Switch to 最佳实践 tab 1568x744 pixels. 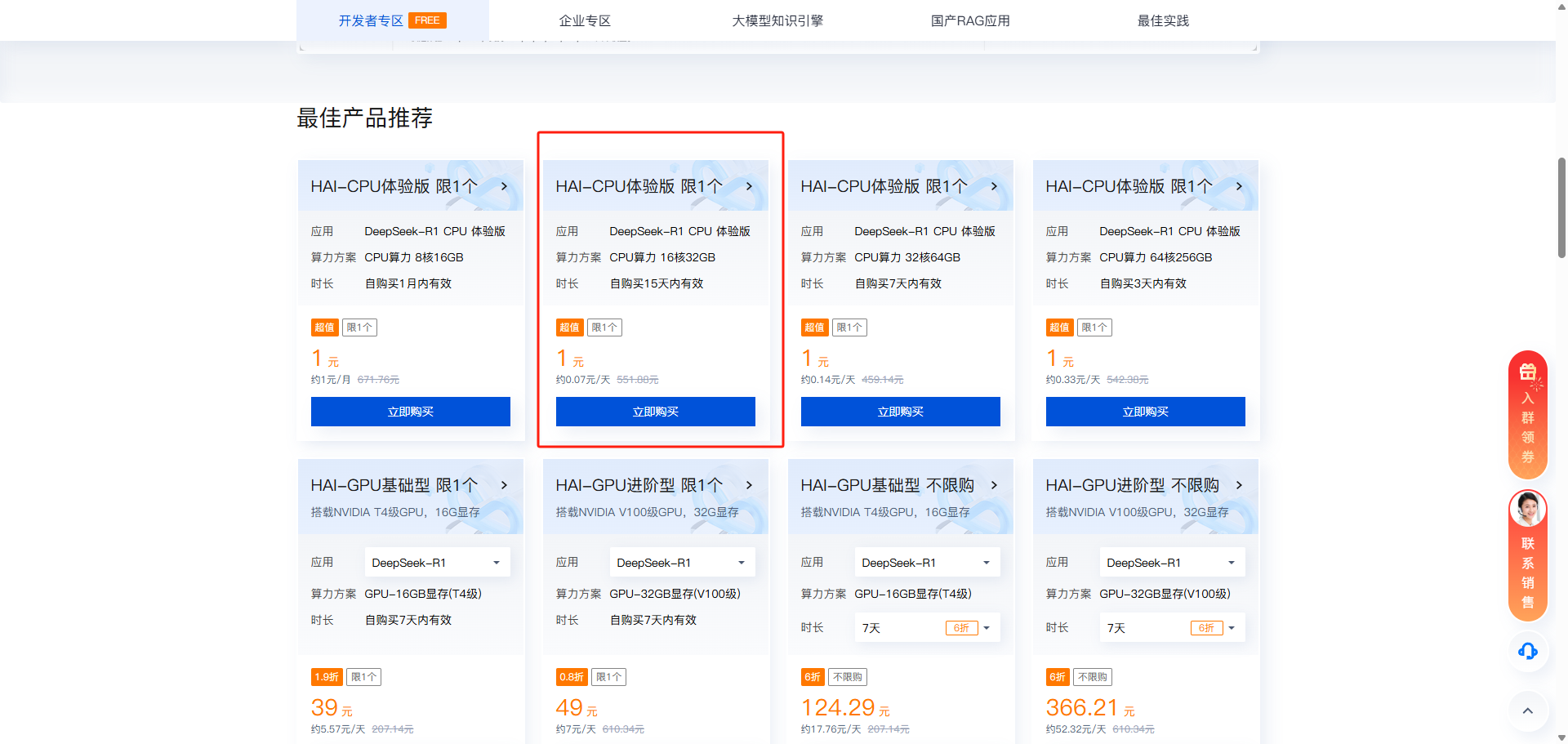1163,20
